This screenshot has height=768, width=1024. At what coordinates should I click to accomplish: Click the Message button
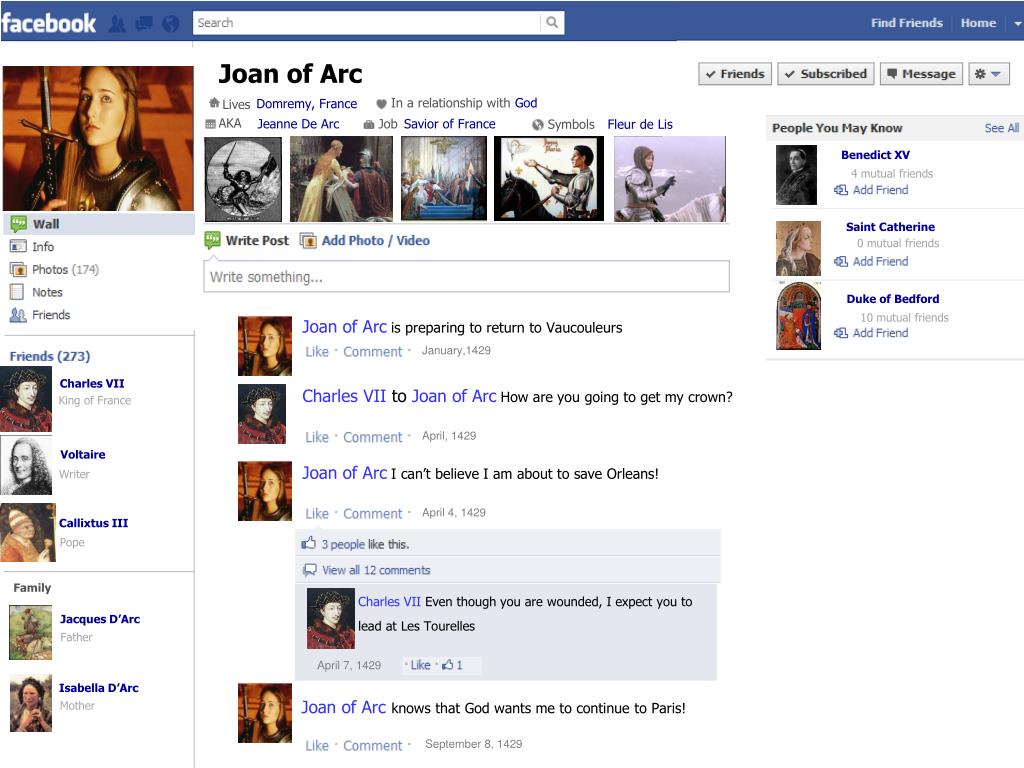(921, 74)
